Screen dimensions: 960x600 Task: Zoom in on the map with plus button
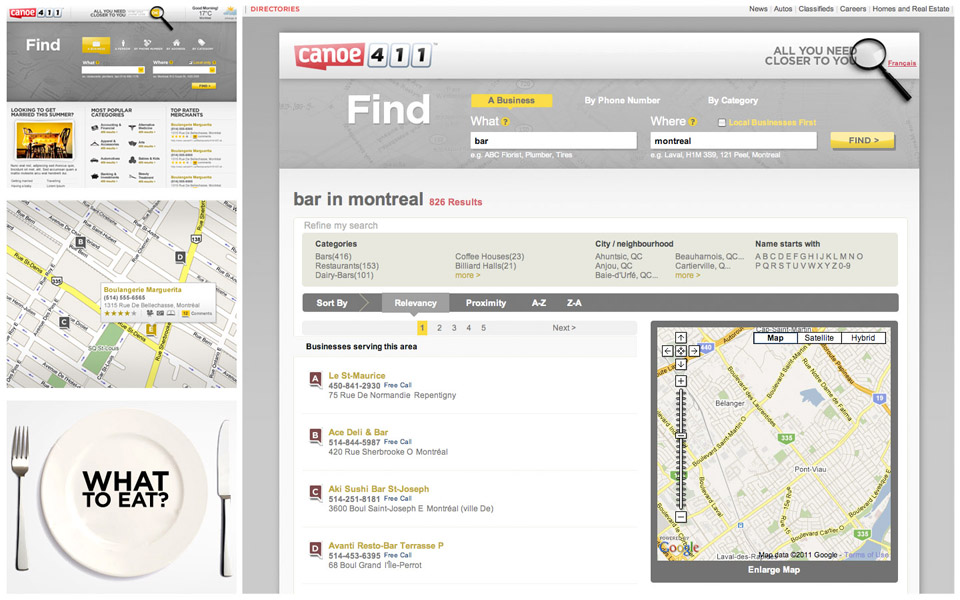681,381
